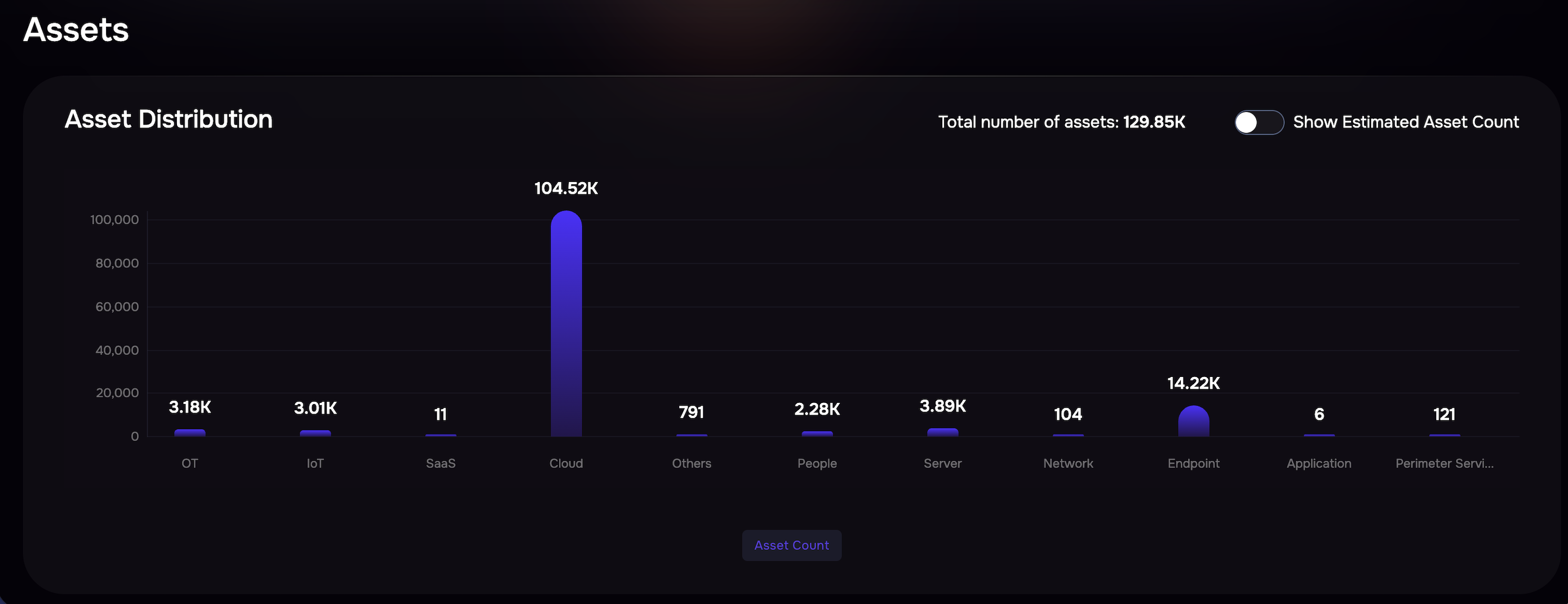Image resolution: width=1568 pixels, height=604 pixels.
Task: Click the Asset Distribution heading
Action: (x=169, y=119)
